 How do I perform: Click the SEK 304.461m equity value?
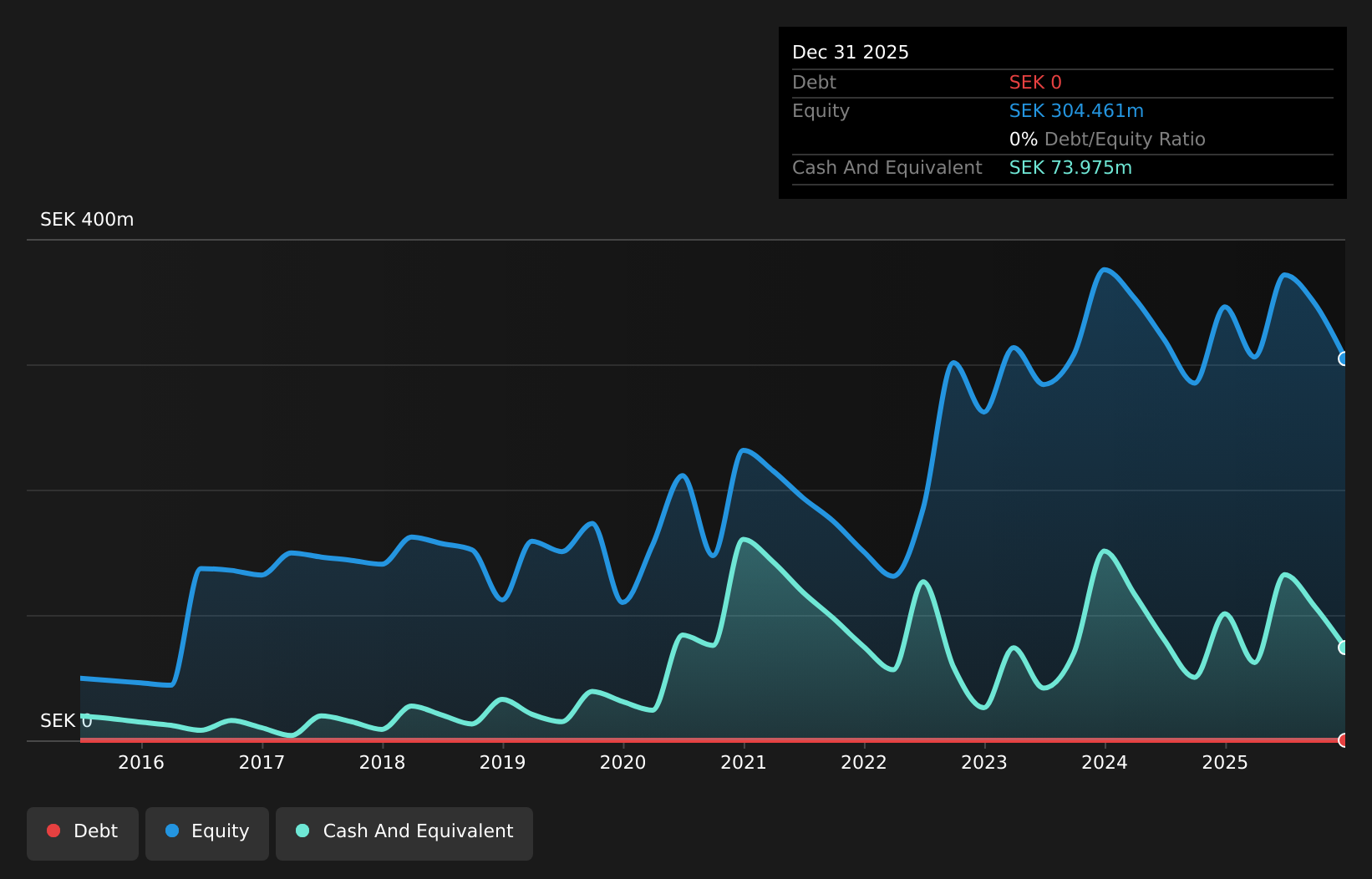[1076, 111]
